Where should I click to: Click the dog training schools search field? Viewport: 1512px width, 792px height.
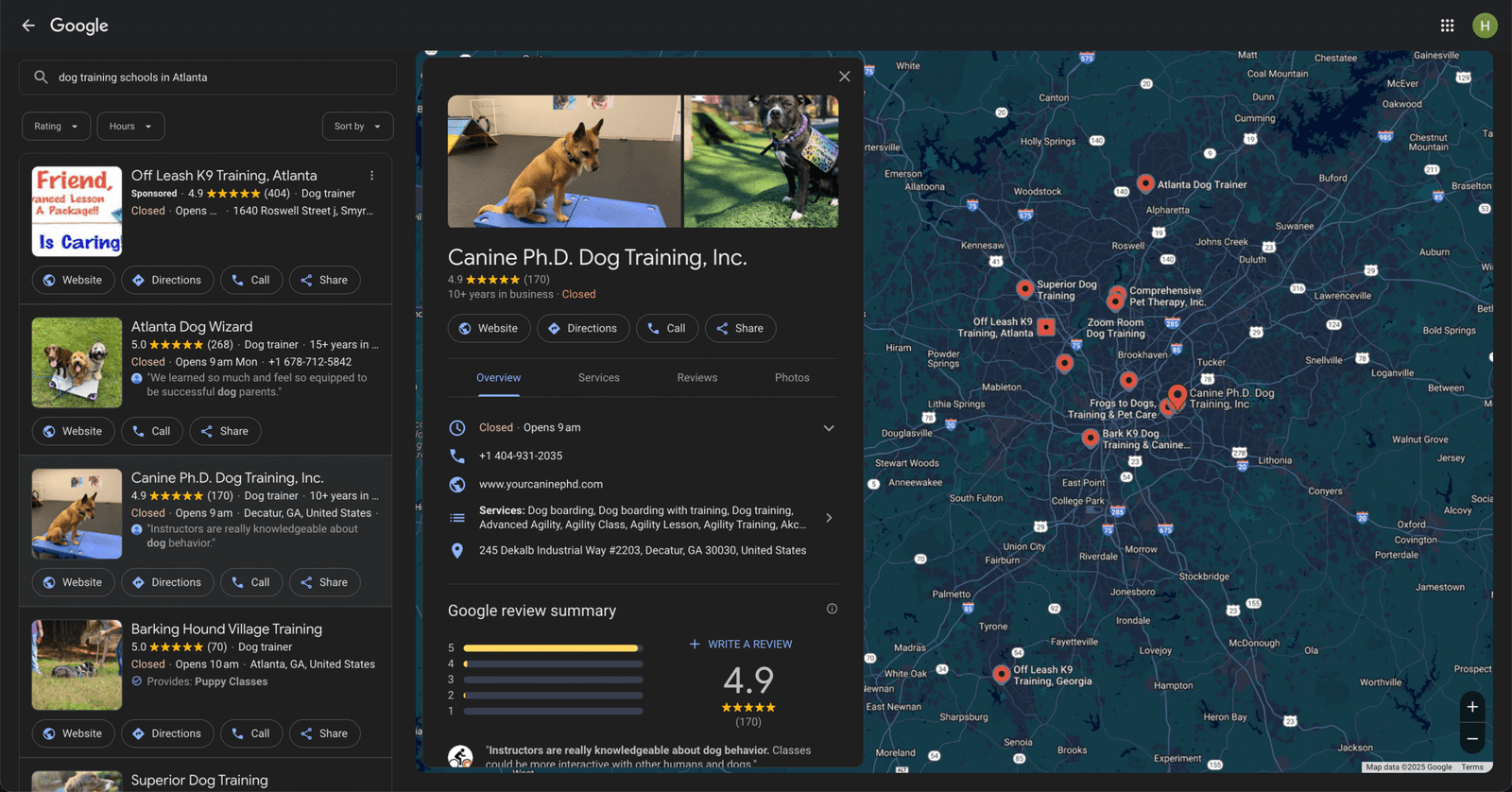point(208,77)
